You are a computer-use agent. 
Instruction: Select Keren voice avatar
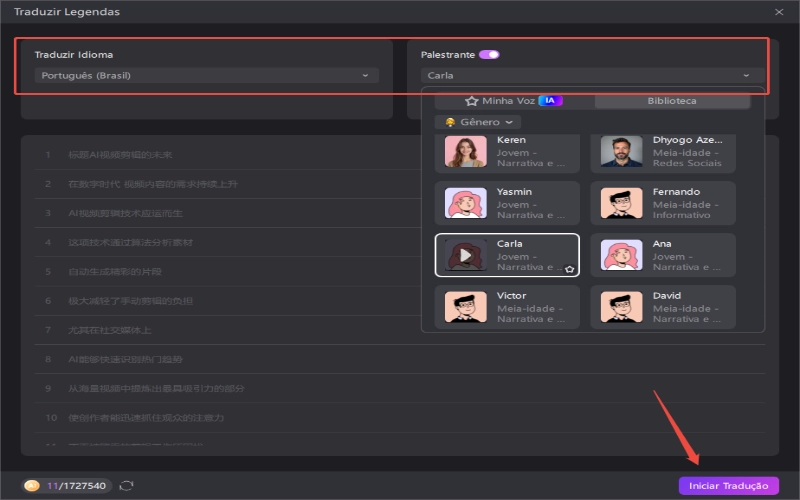click(465, 152)
